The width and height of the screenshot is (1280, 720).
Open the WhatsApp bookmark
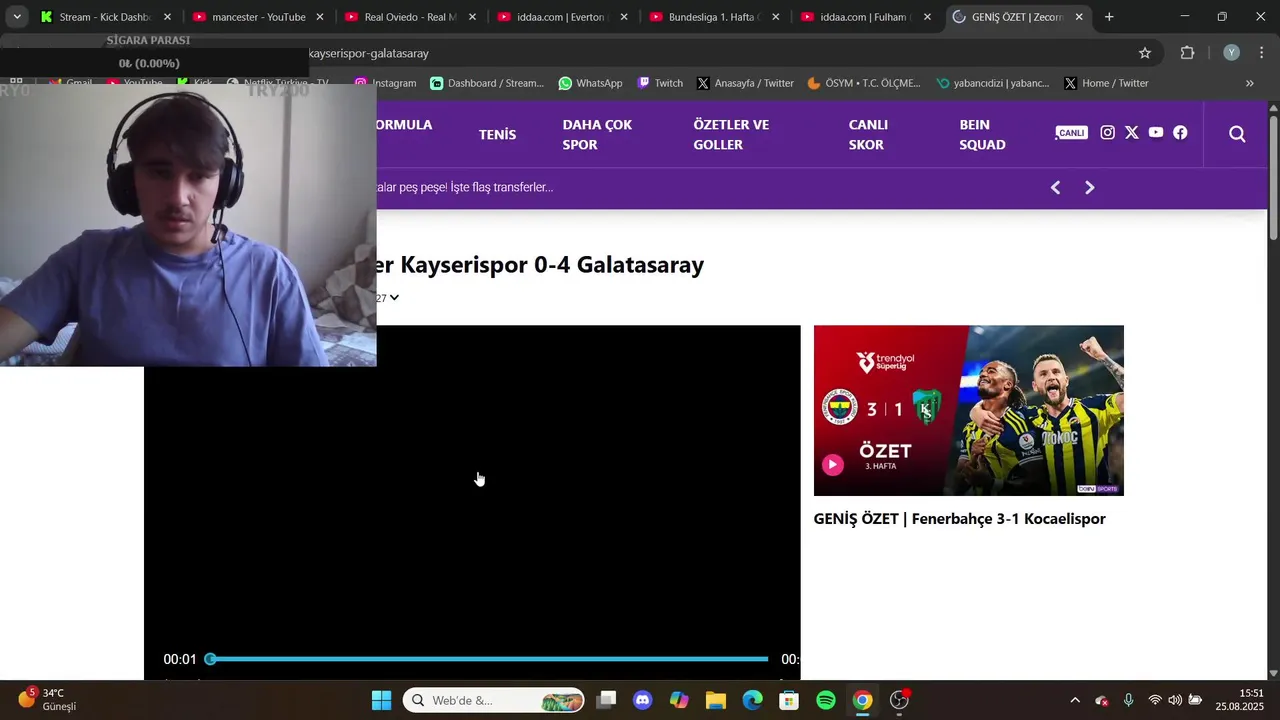pyautogui.click(x=590, y=83)
